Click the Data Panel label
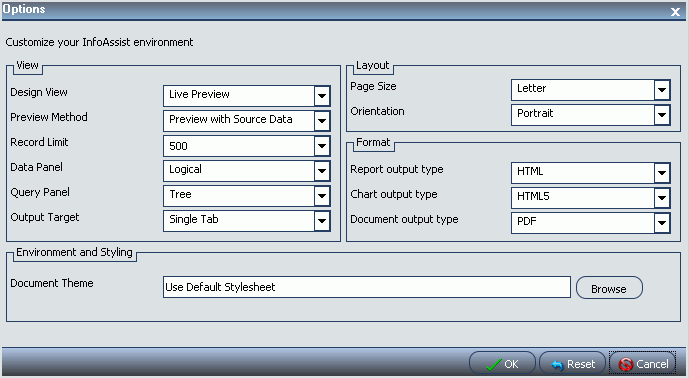This screenshot has width=689, height=378. (36, 167)
